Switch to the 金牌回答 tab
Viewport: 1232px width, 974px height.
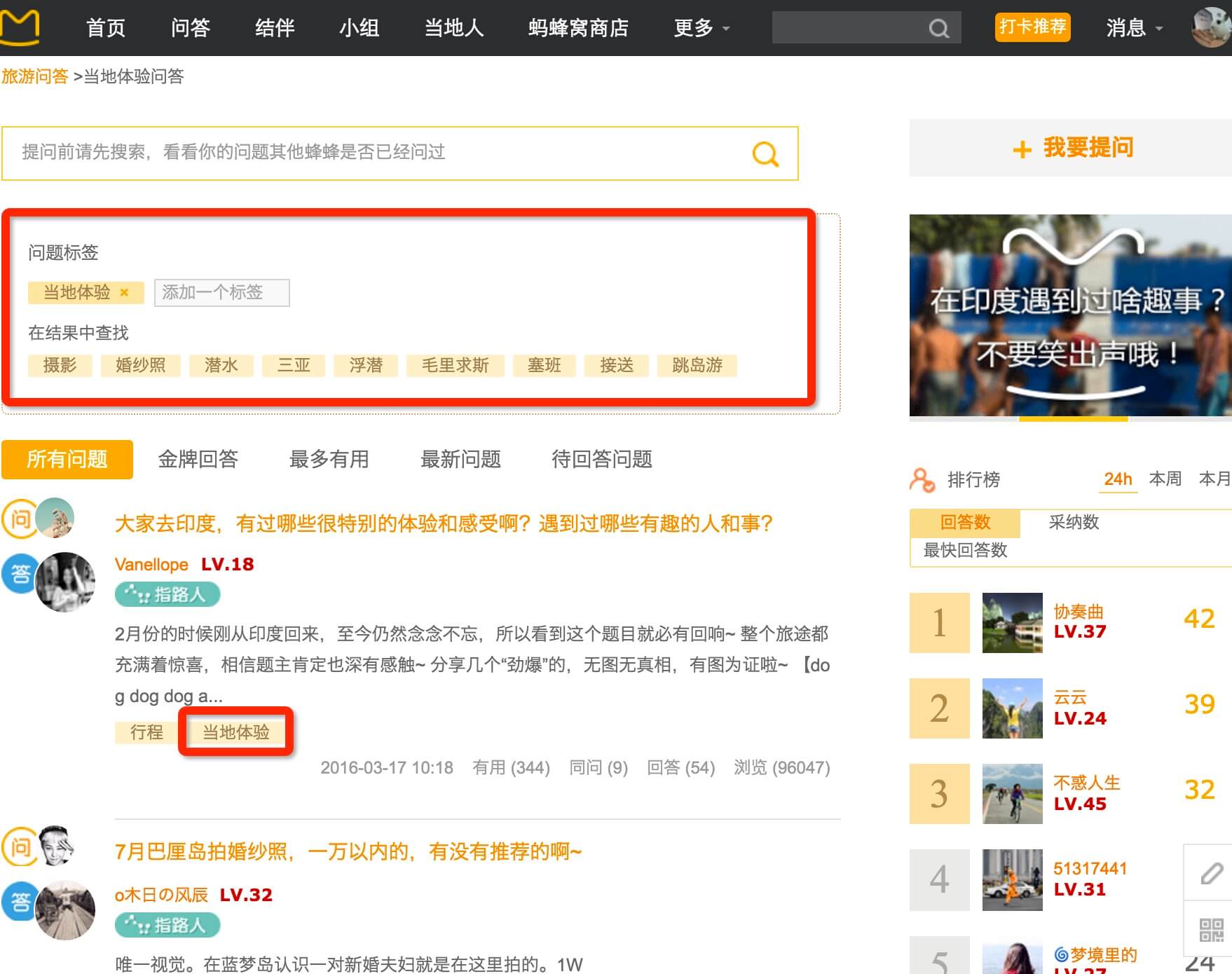click(x=198, y=460)
